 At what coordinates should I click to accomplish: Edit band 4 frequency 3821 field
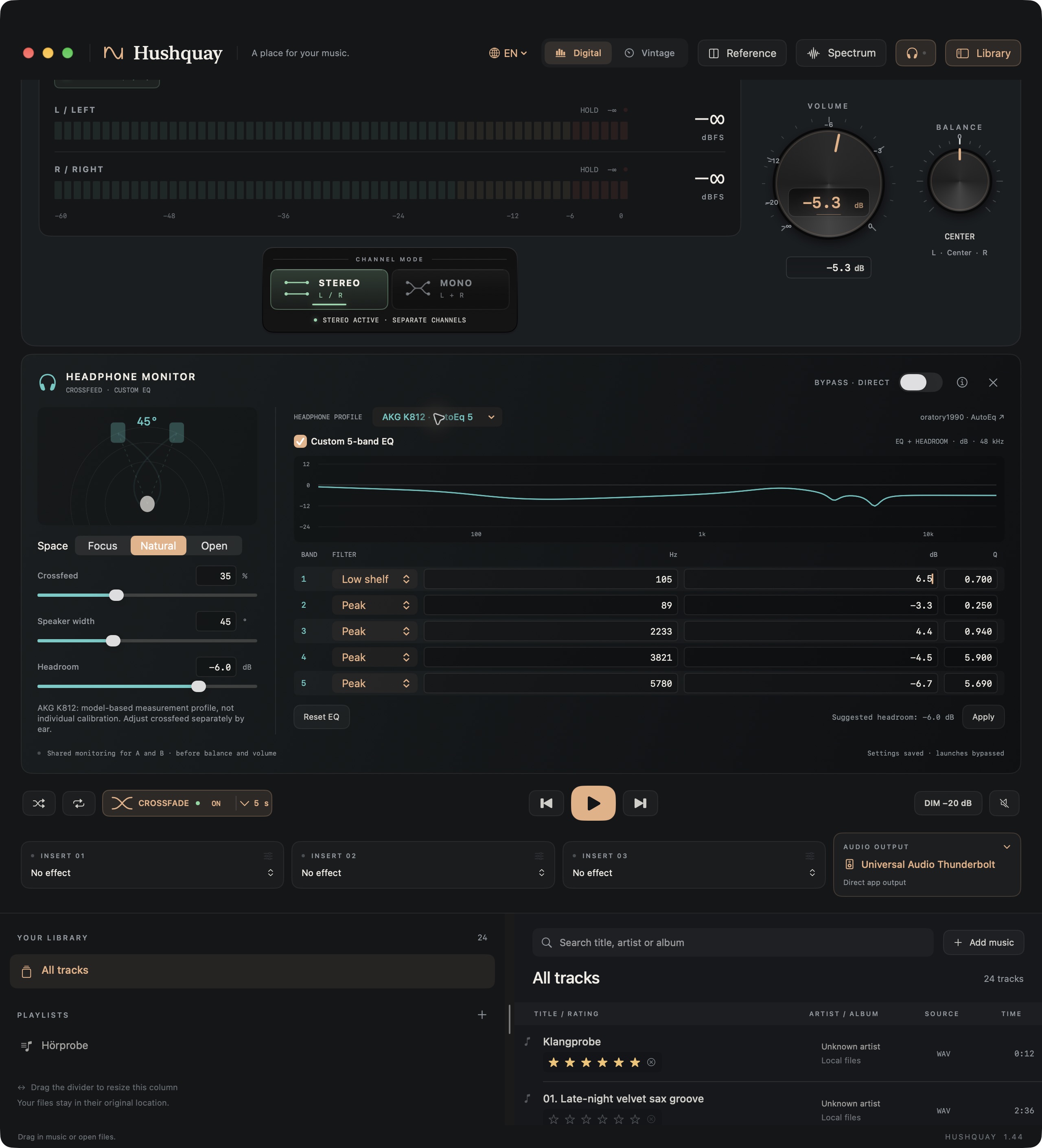tap(551, 657)
